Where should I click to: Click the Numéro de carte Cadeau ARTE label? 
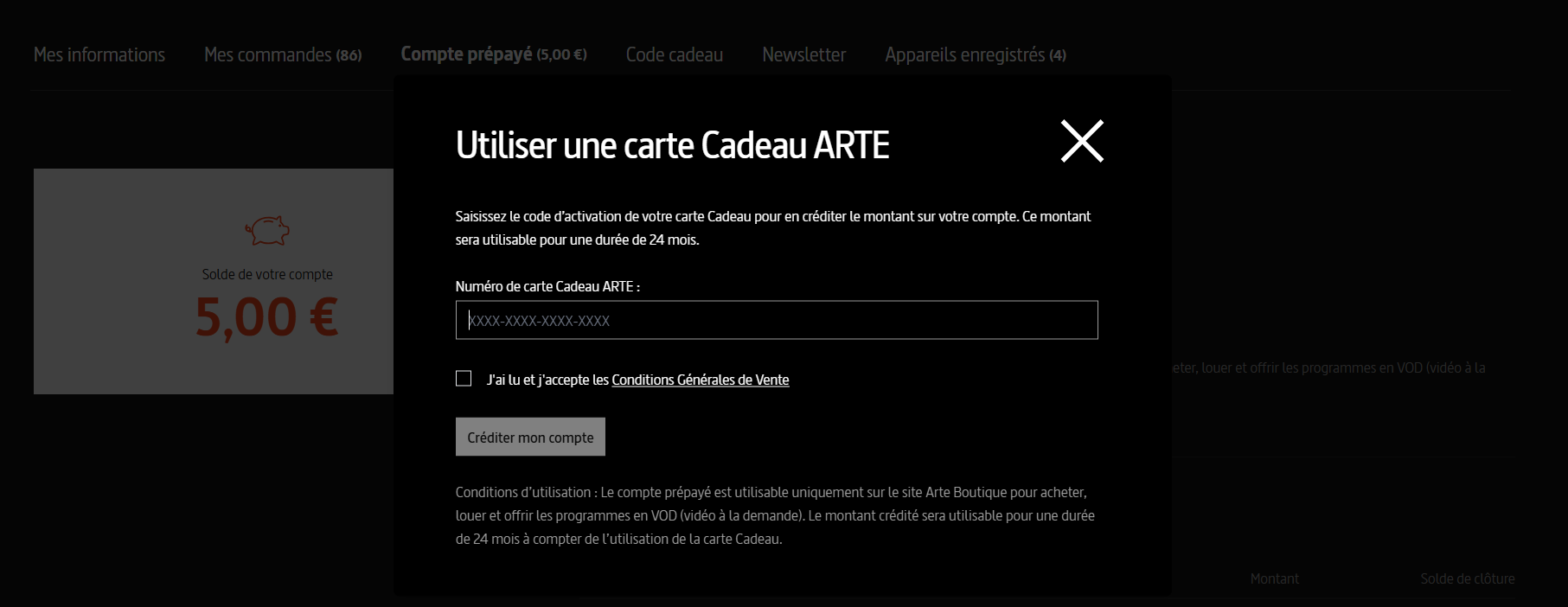(547, 286)
